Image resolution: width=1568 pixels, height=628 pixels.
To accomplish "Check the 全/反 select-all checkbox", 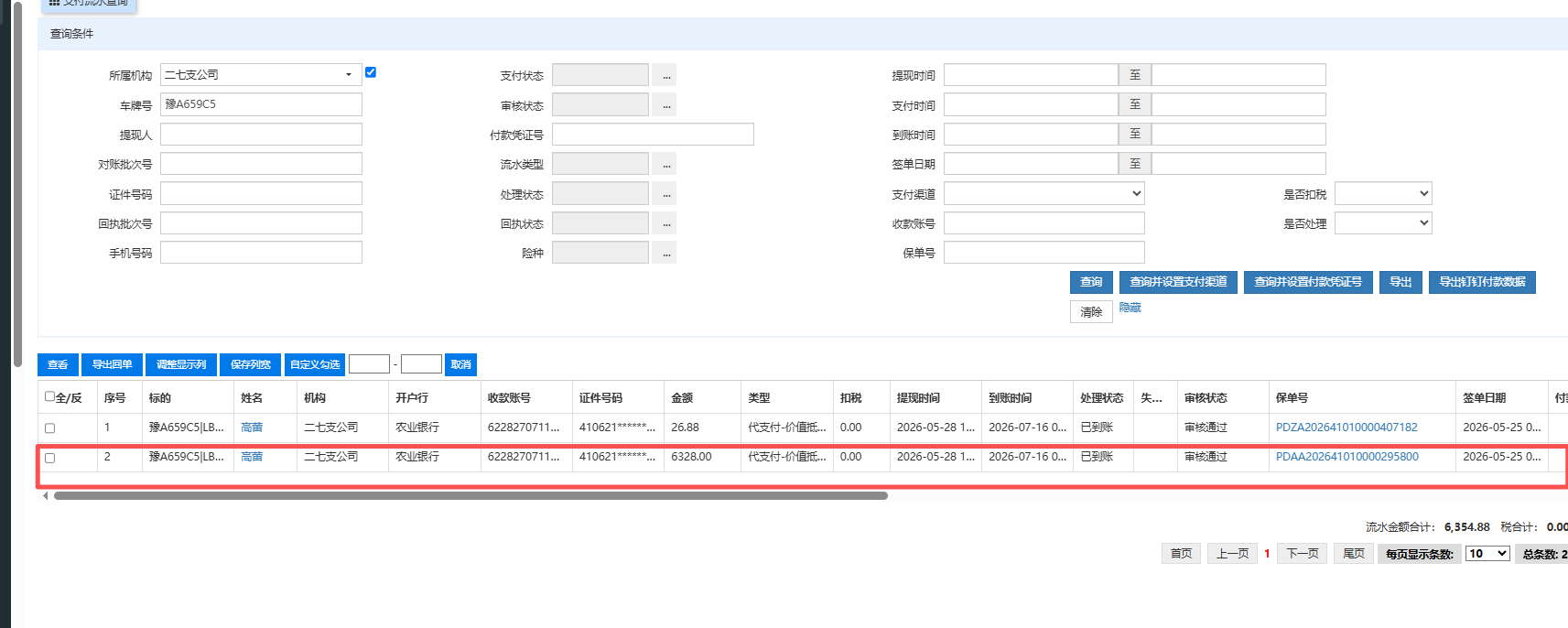I will pyautogui.click(x=49, y=396).
